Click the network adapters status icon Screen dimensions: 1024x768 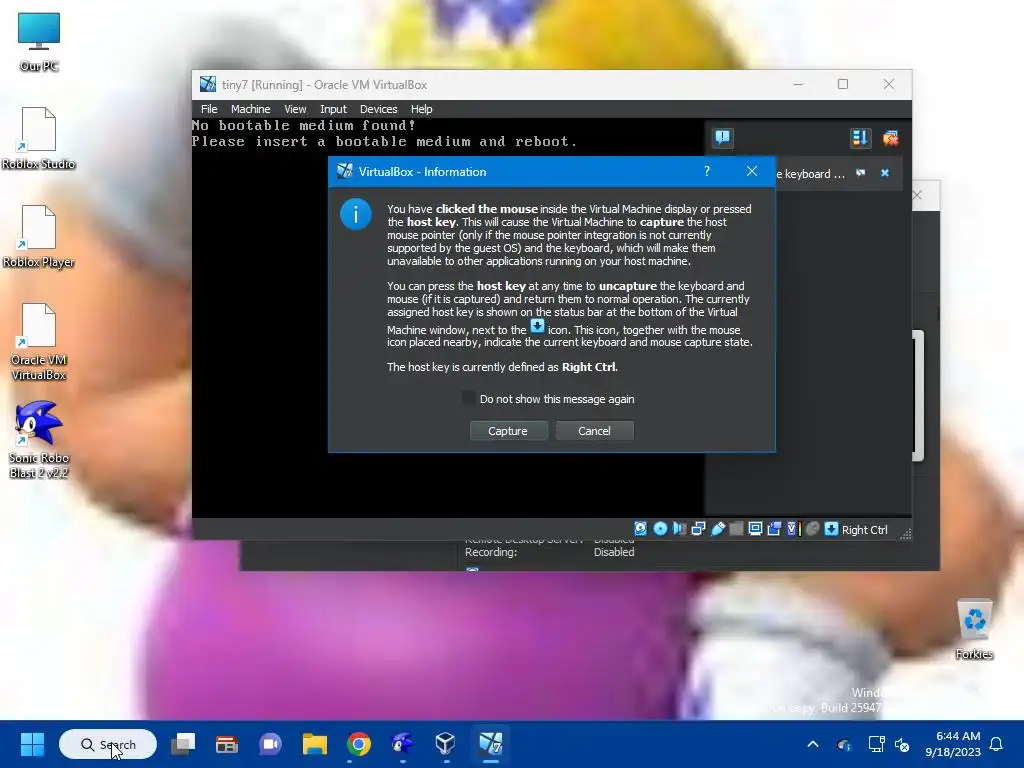point(698,529)
